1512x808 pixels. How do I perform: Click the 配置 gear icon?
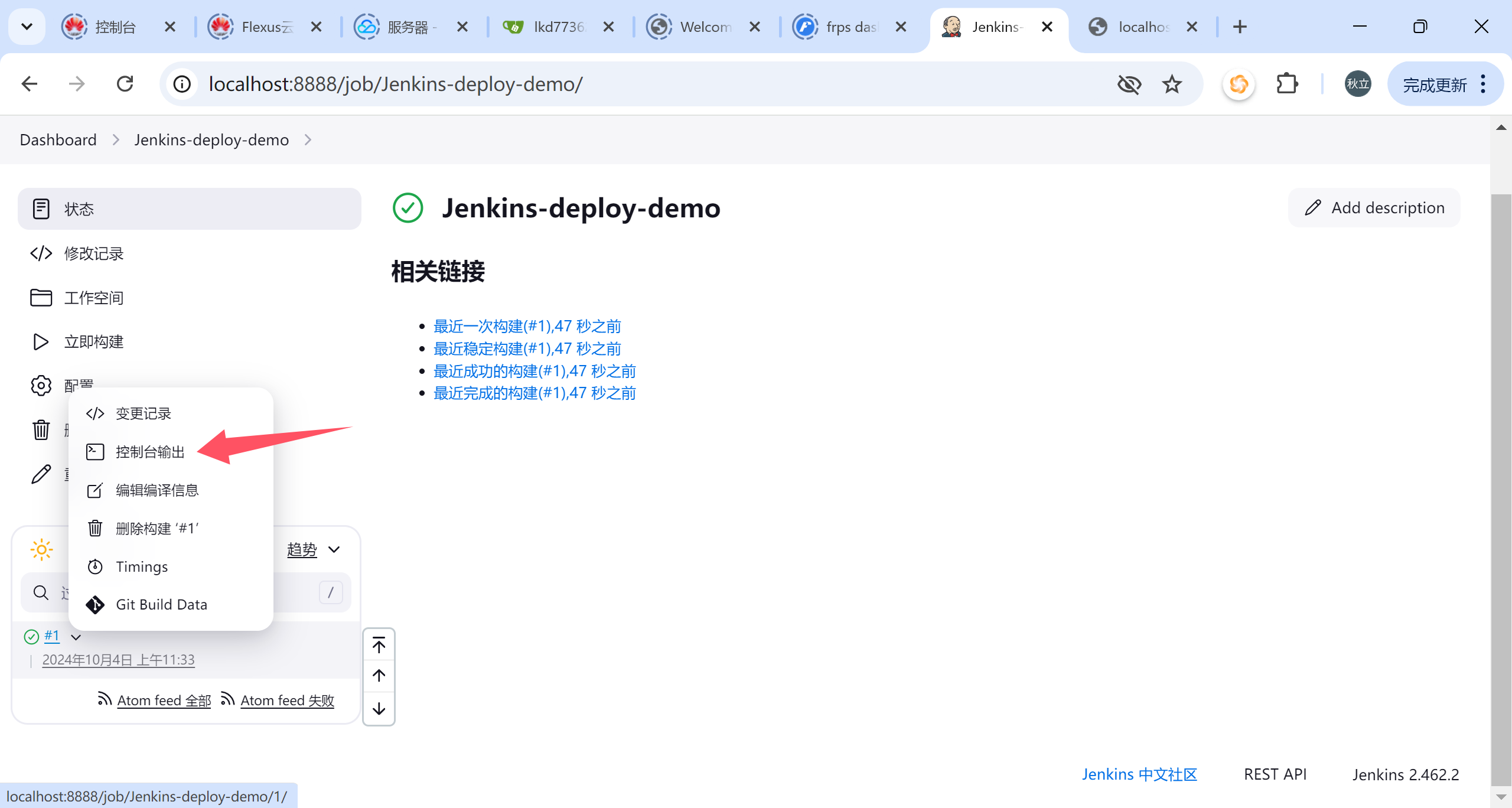[40, 386]
